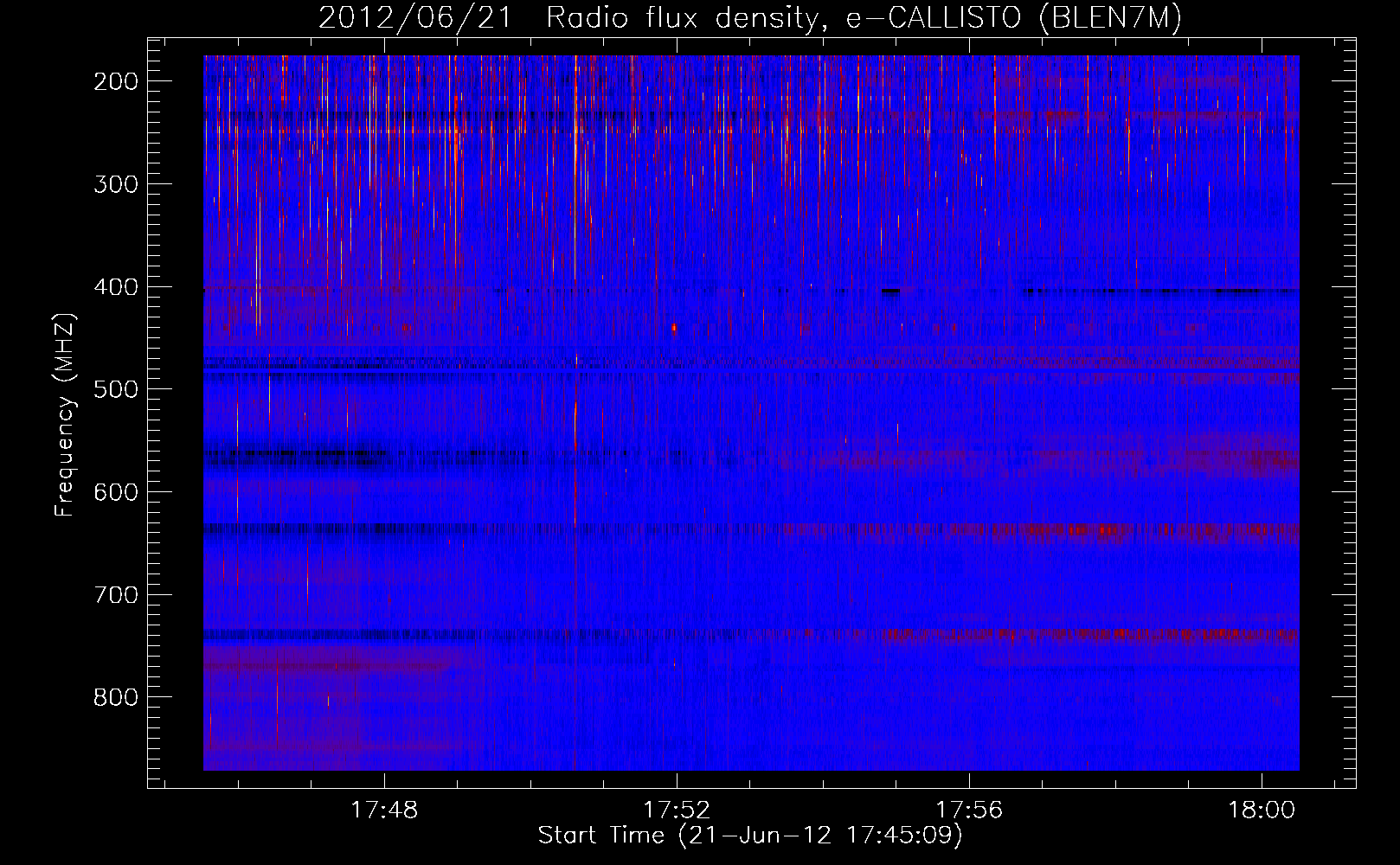Image resolution: width=1400 pixels, height=865 pixels.
Task: Click the 17:56 time tick label
Action: tap(970, 810)
